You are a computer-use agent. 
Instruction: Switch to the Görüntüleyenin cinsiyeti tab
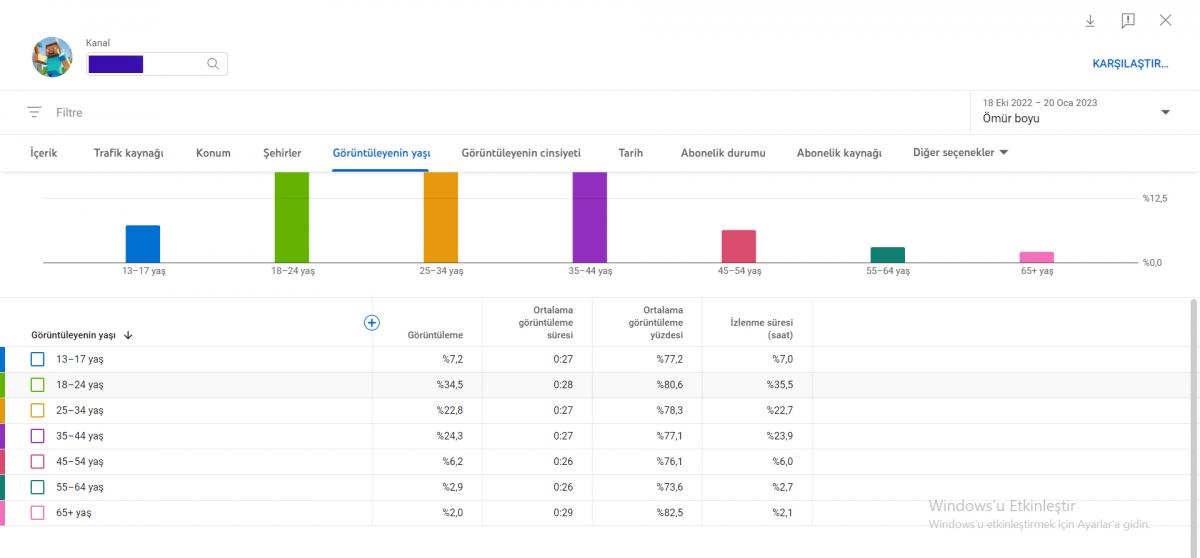(x=521, y=153)
